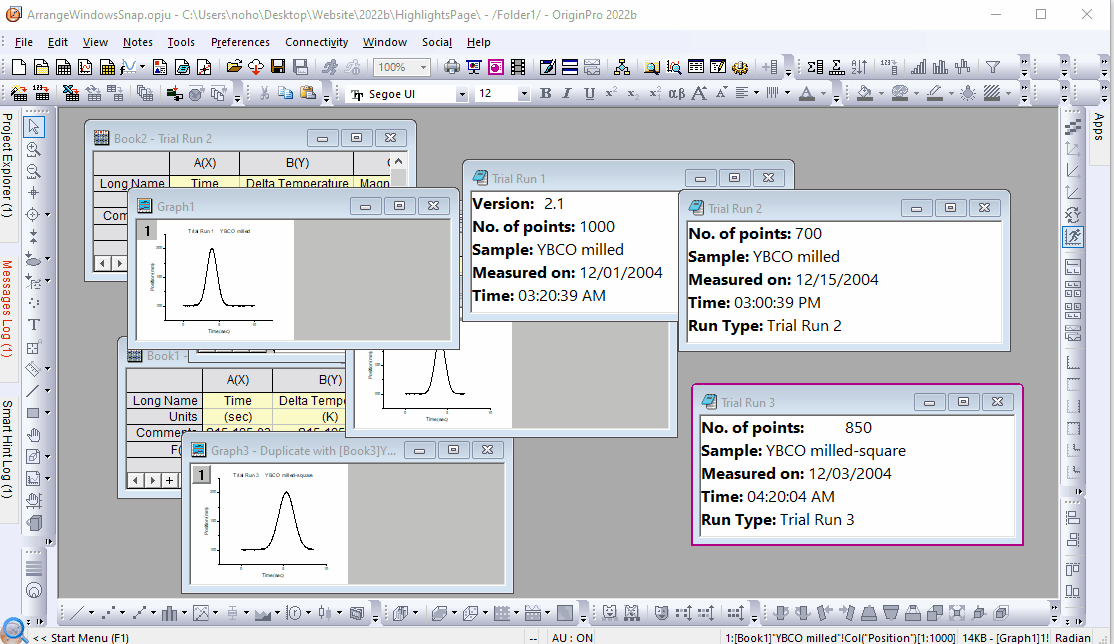
Task: Click the gear settings icon in standard toolbar
Action: [x=740, y=68]
